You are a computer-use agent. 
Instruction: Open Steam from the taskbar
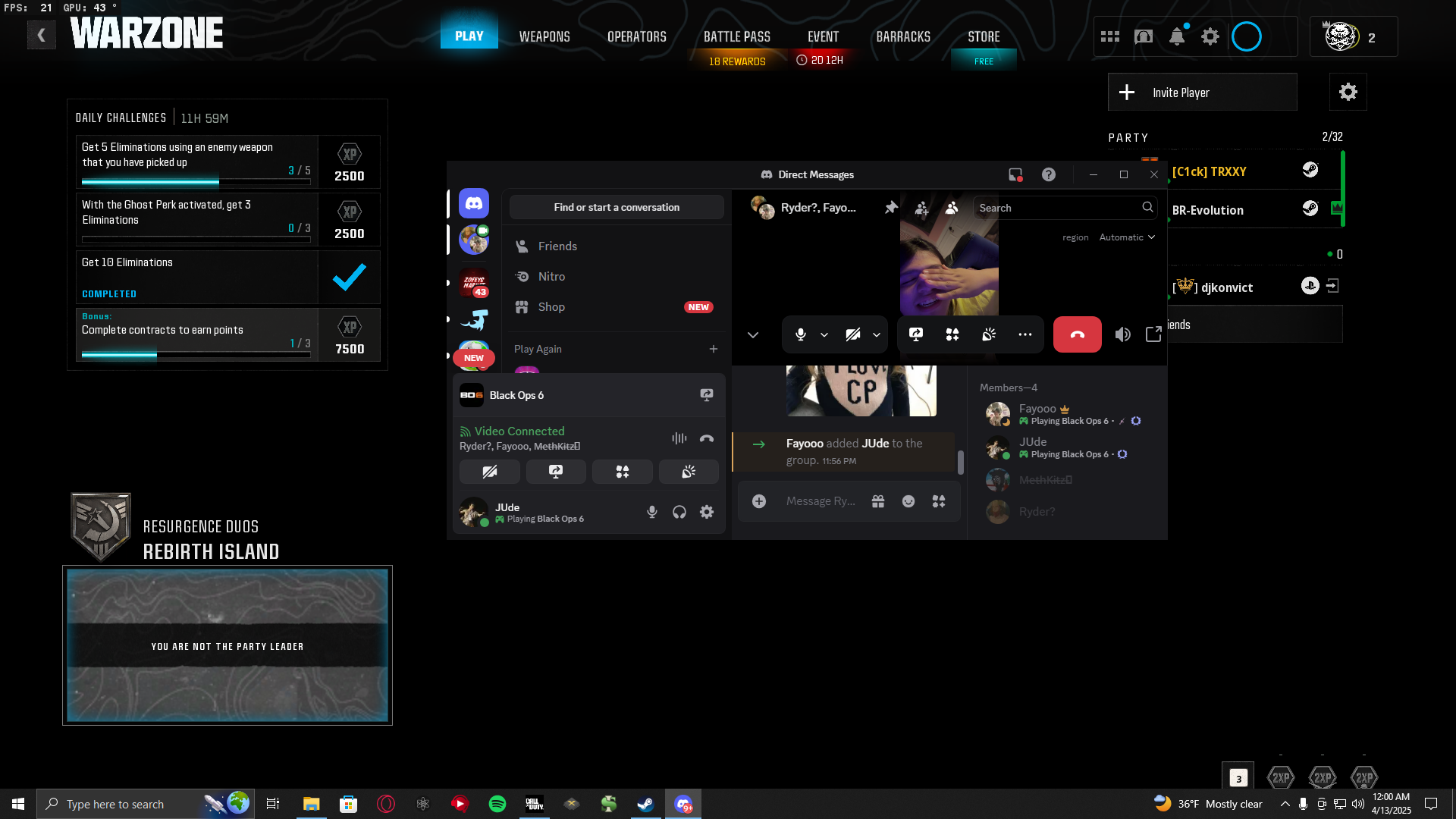click(646, 804)
